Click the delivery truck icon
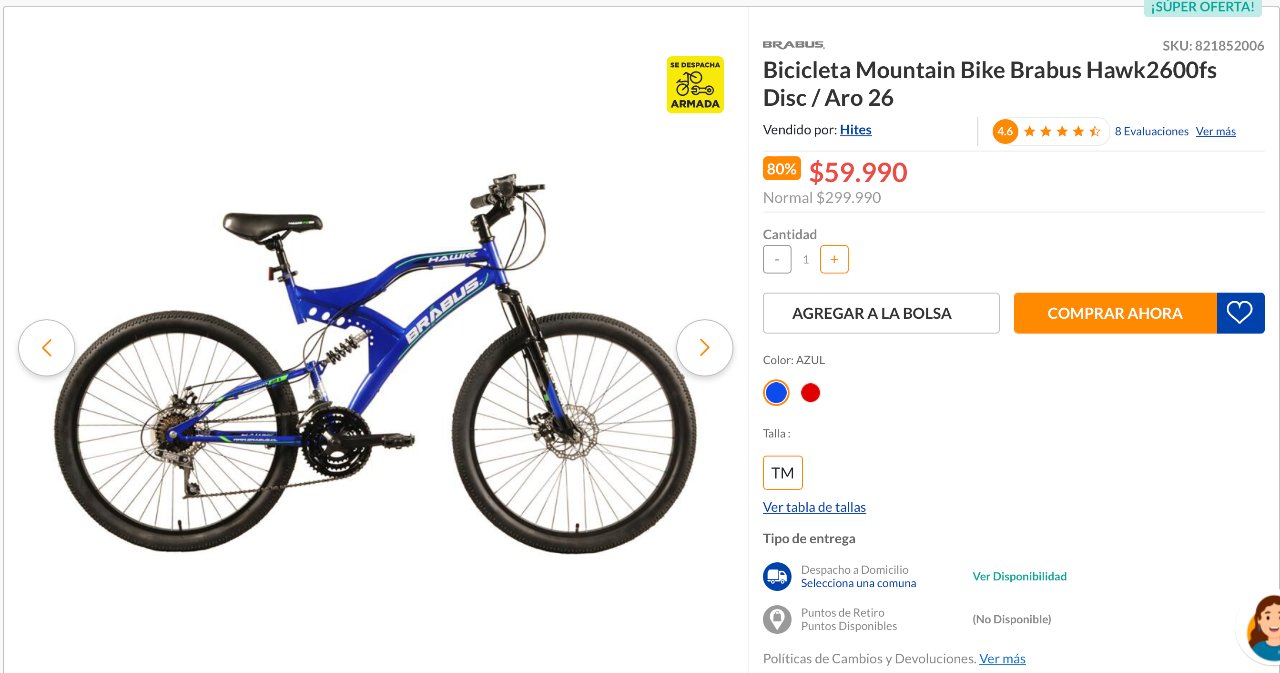 click(777, 576)
